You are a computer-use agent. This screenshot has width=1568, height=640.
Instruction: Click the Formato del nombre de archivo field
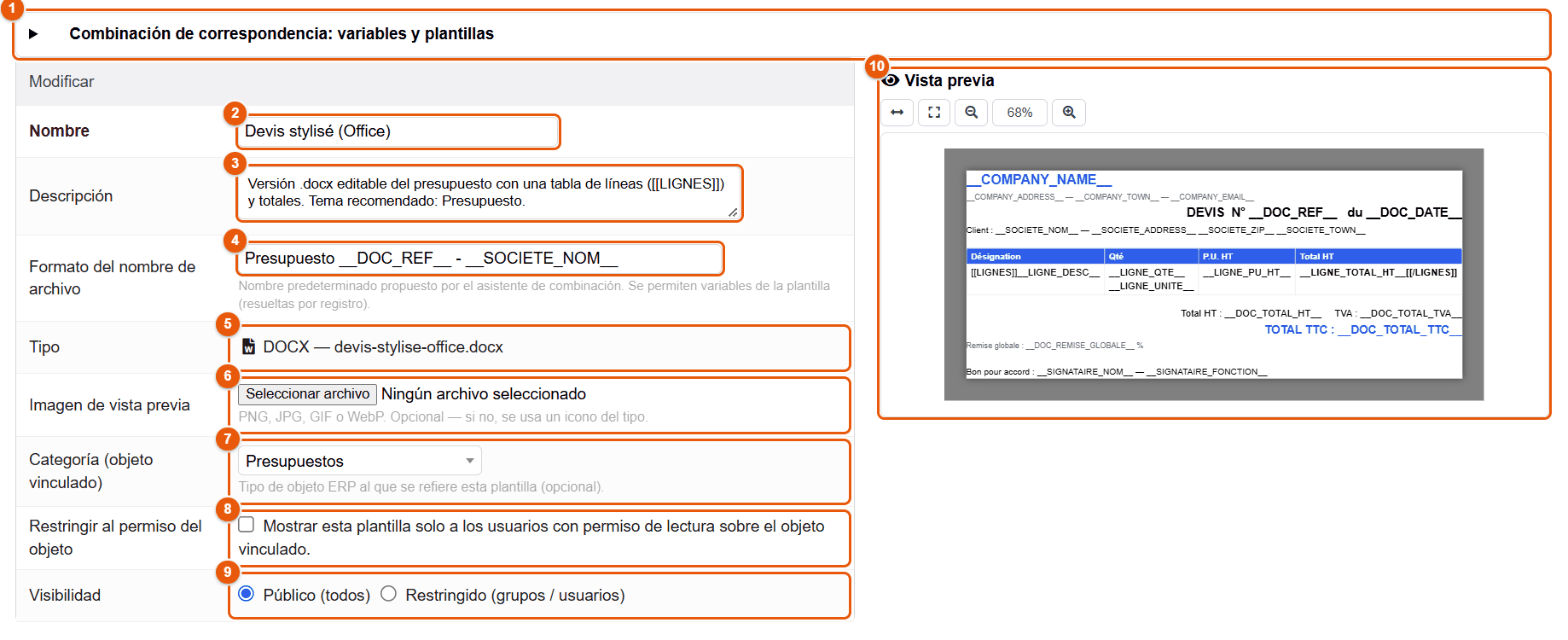pyautogui.click(x=478, y=258)
